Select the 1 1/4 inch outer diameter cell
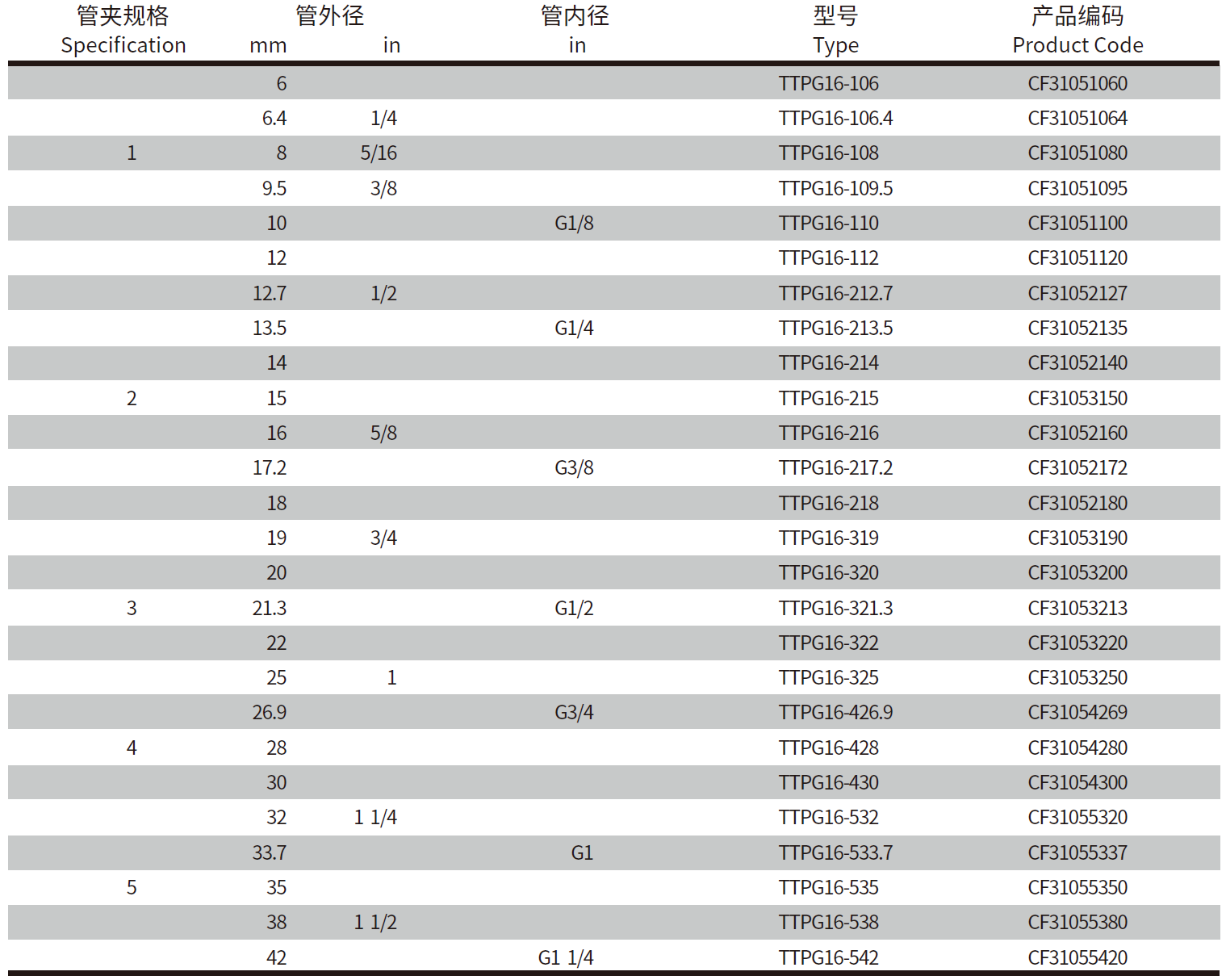The width and height of the screenshot is (1226, 980). coord(375,817)
